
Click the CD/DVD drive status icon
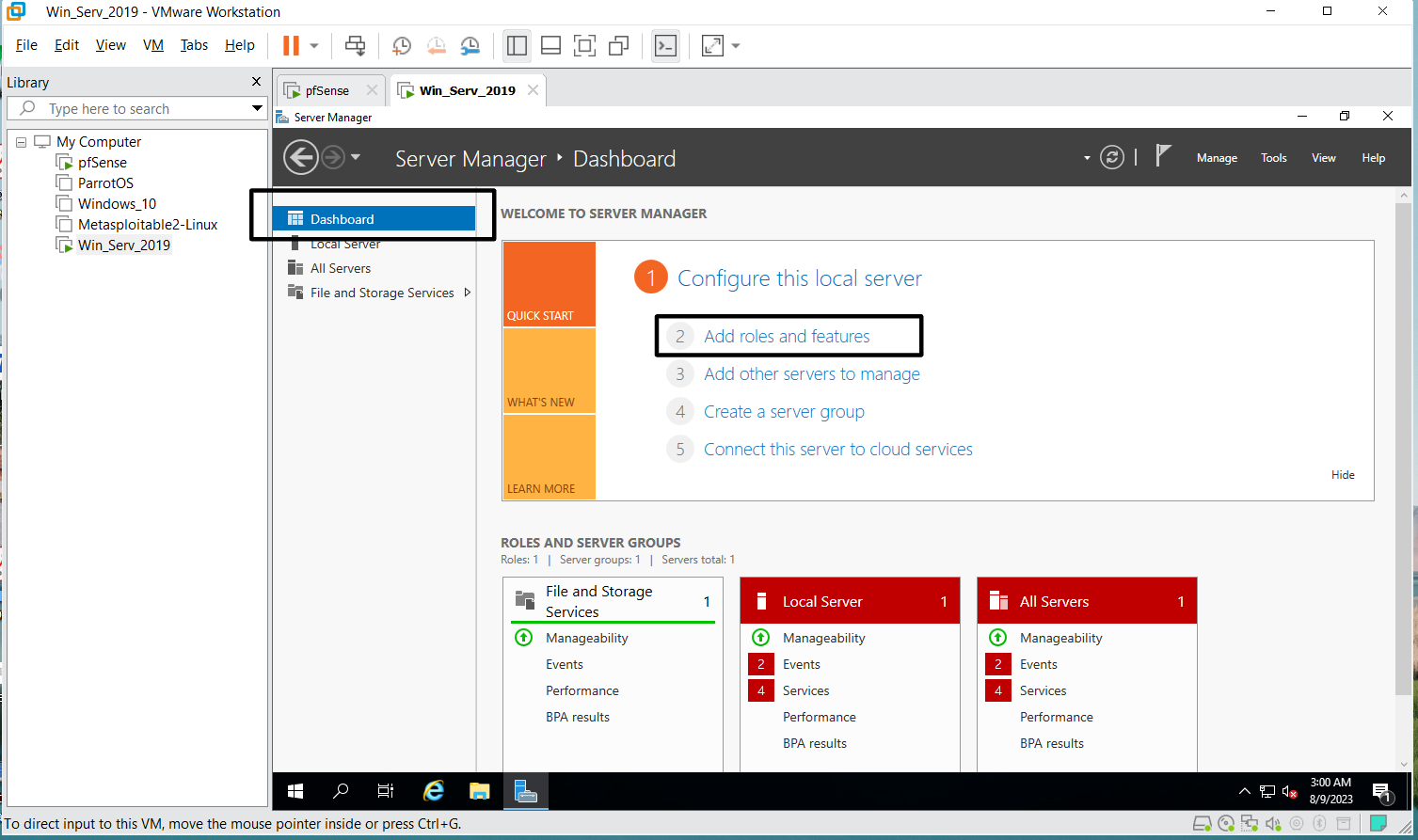point(1226,824)
